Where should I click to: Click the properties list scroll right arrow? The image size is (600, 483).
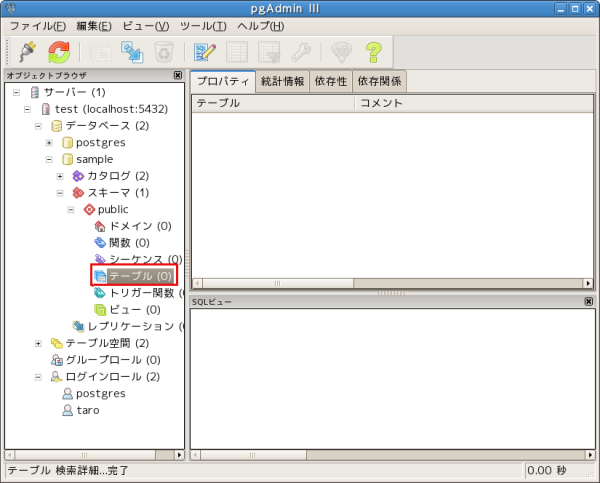pos(588,283)
